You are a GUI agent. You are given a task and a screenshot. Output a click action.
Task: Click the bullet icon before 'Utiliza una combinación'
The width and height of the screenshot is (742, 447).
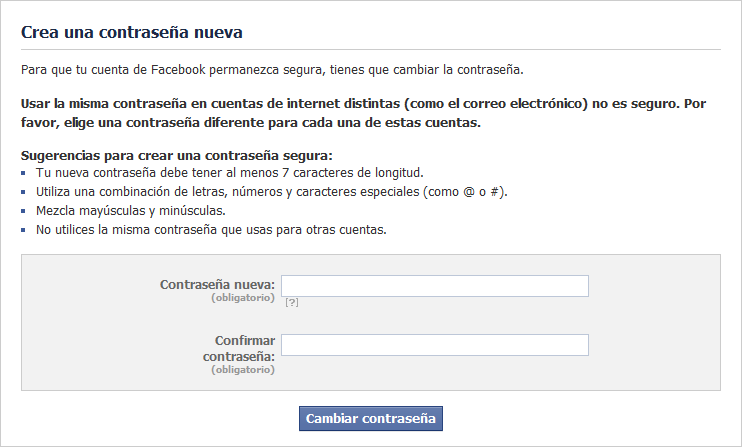pyautogui.click(x=23, y=192)
